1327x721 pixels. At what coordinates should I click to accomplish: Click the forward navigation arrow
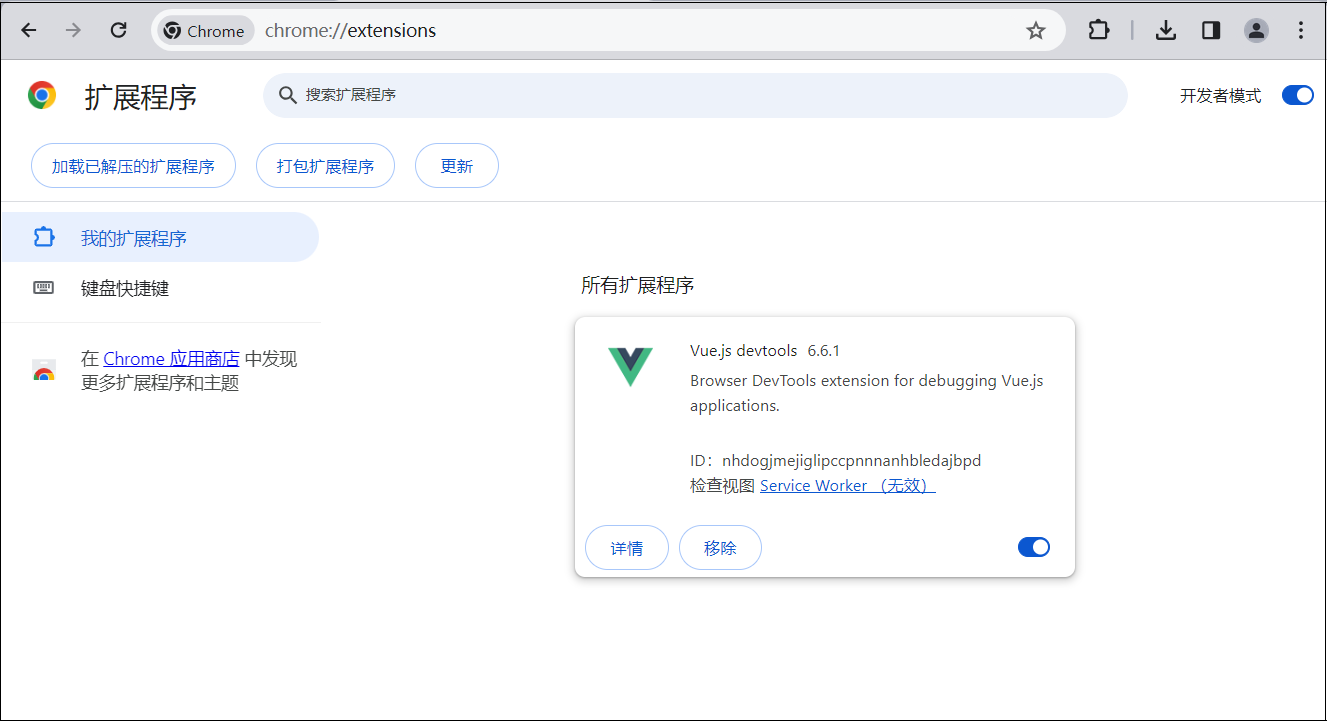tap(73, 30)
